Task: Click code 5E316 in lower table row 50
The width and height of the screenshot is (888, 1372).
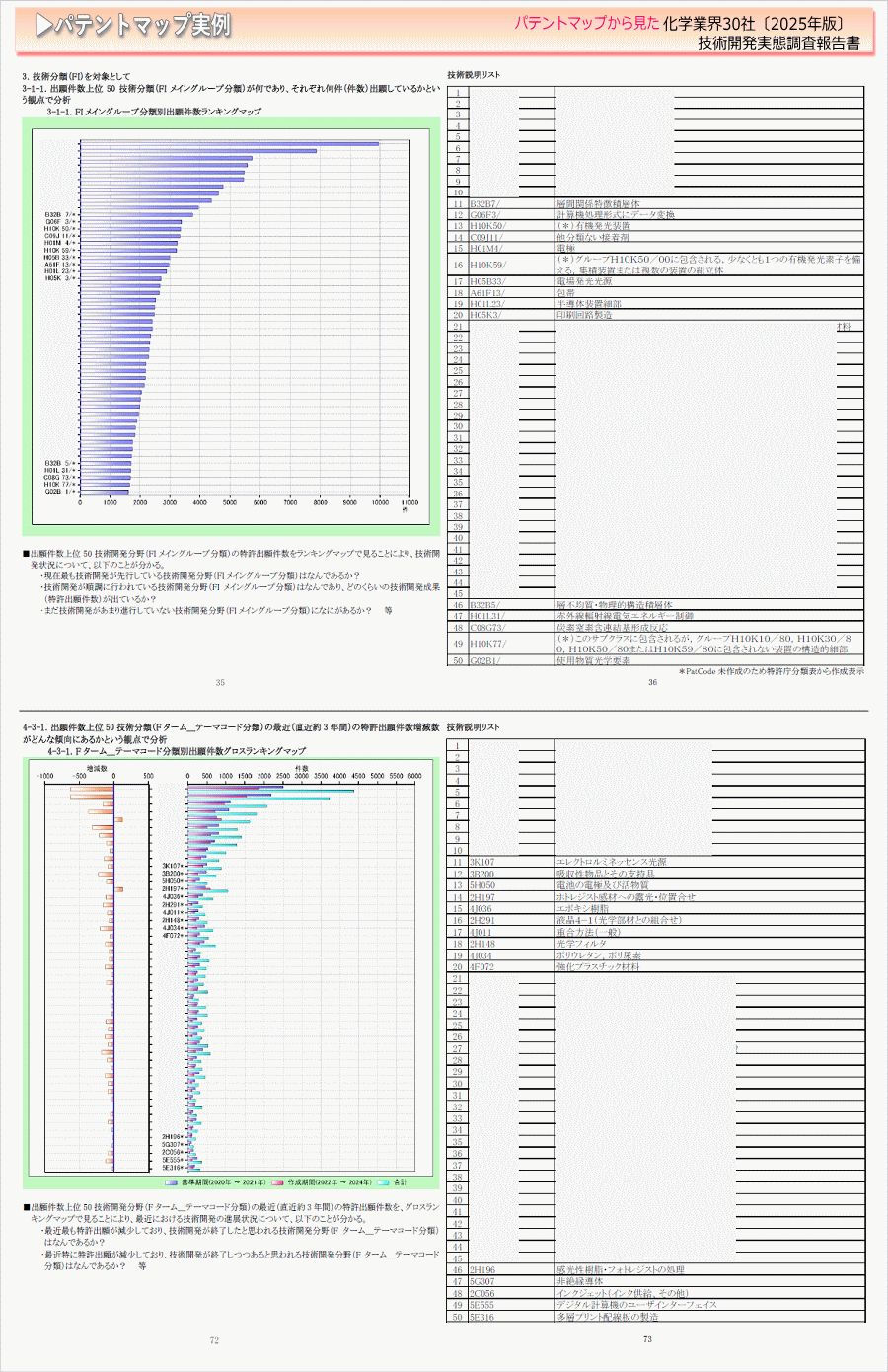Action: [482, 1317]
